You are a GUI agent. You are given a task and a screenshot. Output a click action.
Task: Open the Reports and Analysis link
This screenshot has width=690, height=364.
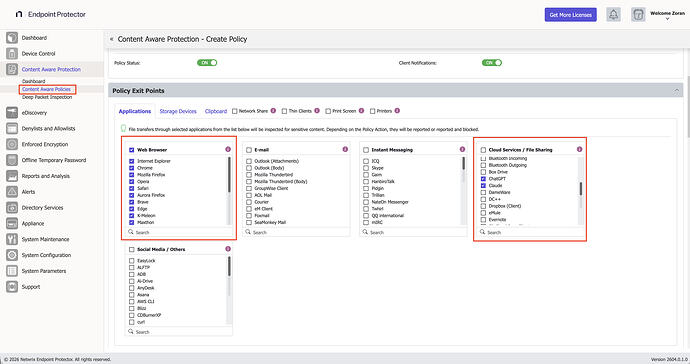tap(46, 176)
